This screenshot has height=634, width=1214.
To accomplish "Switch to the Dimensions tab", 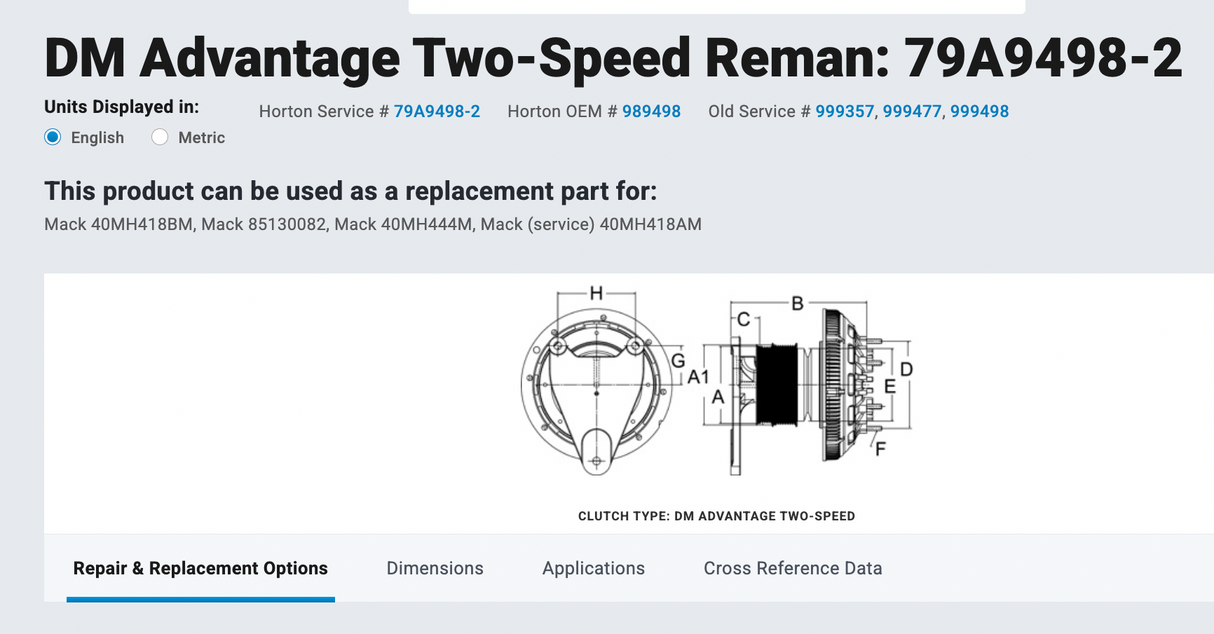I will coord(435,568).
